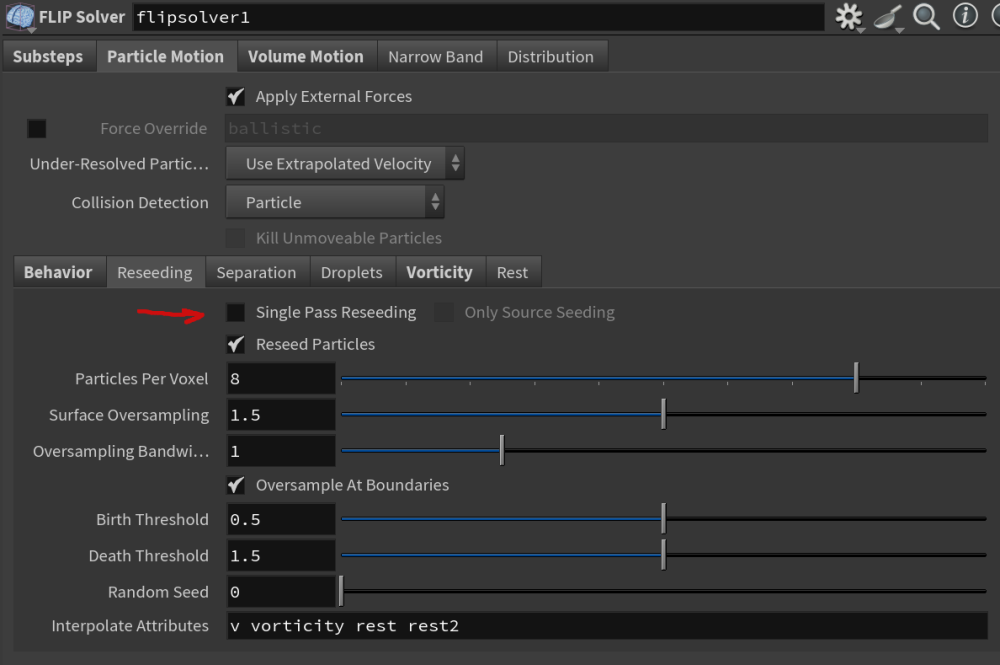Open Under-Resolved Particles dropdown
Viewport: 1000px width, 665px height.
(x=345, y=164)
